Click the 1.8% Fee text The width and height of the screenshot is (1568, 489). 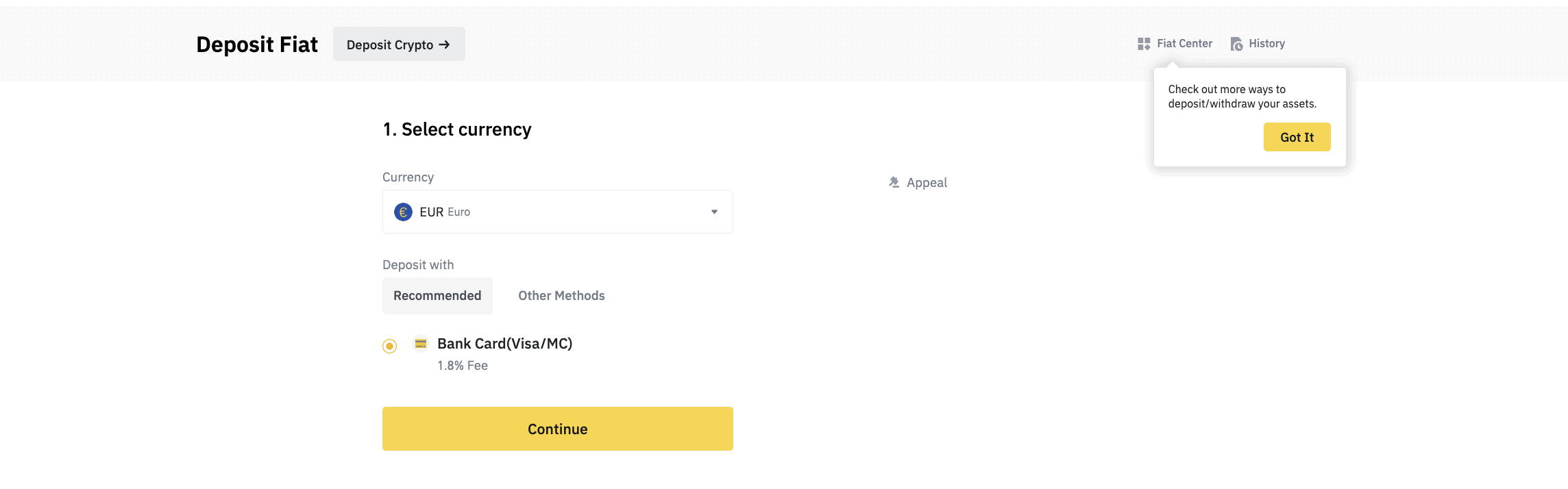463,366
